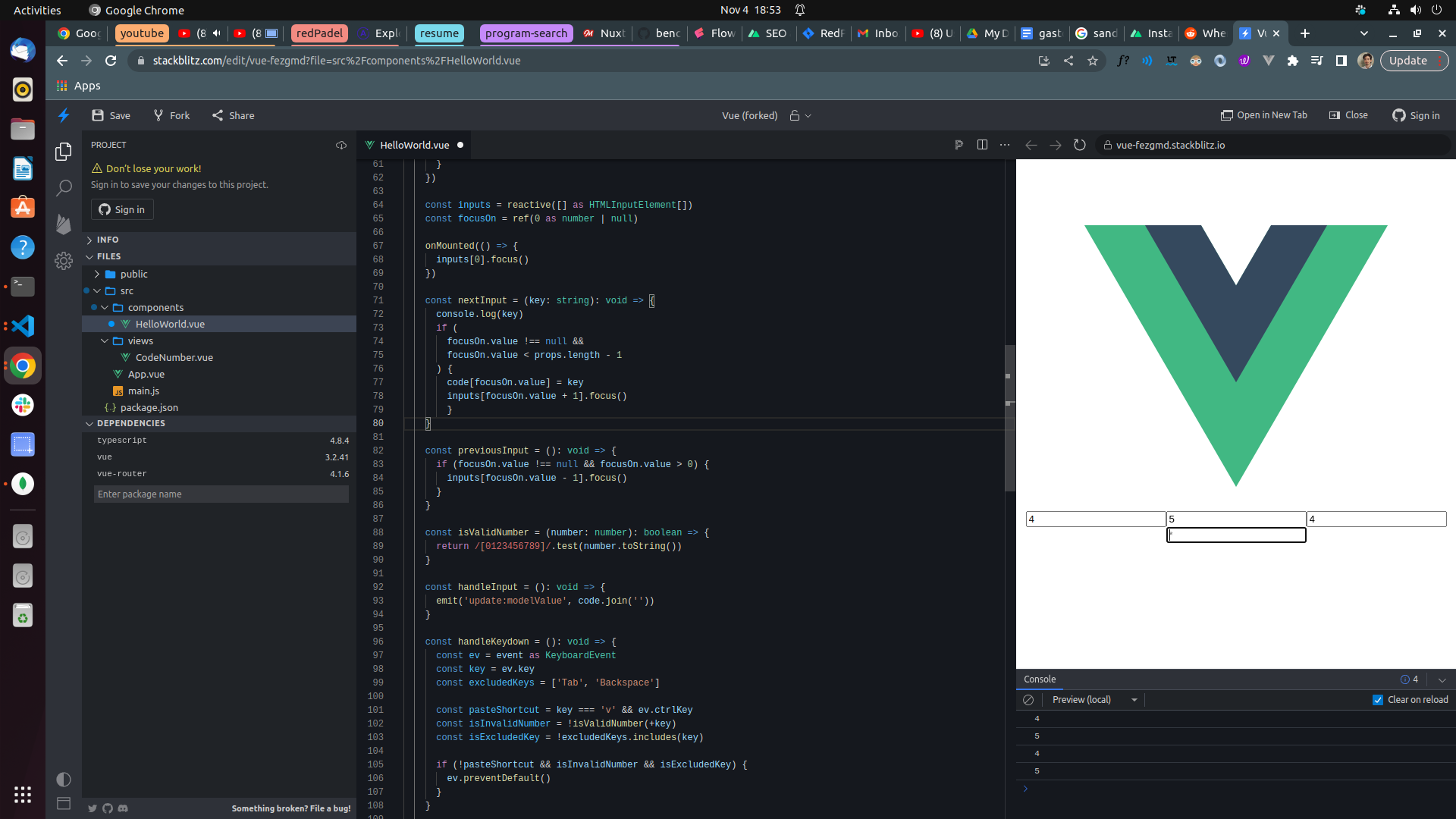This screenshot has height=819, width=1456.
Task: Click the Prettier format icon in editor toolbar
Action: [959, 145]
